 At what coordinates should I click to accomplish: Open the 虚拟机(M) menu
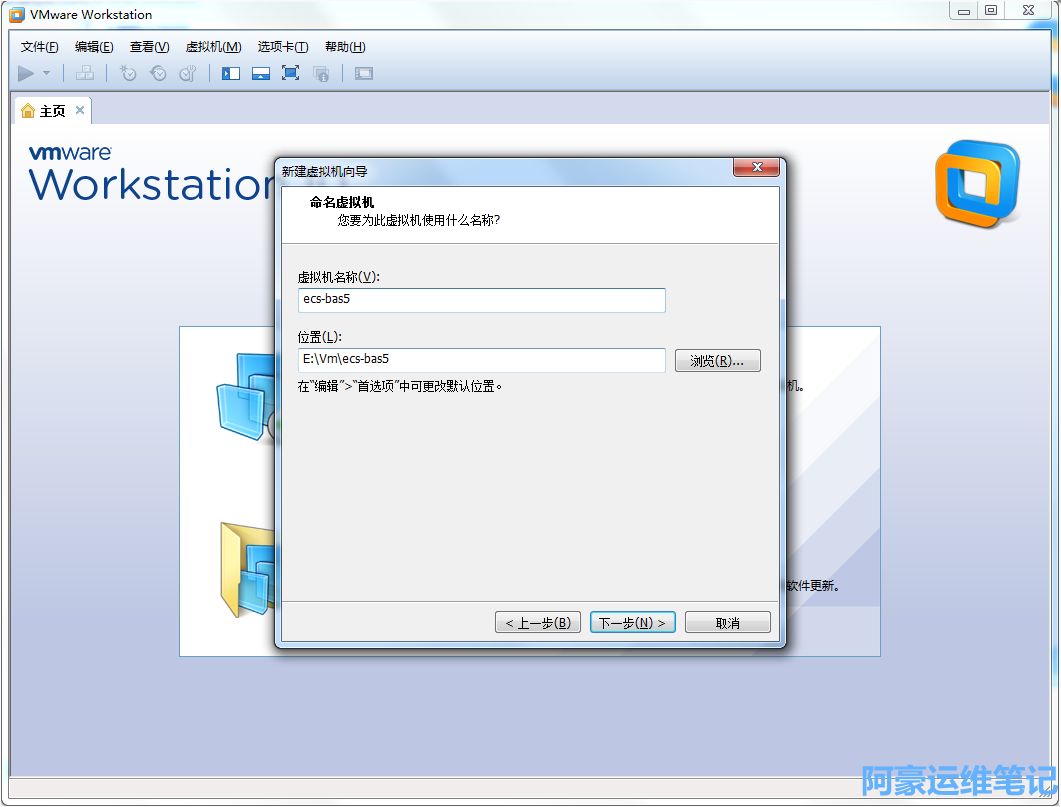pyautogui.click(x=213, y=47)
